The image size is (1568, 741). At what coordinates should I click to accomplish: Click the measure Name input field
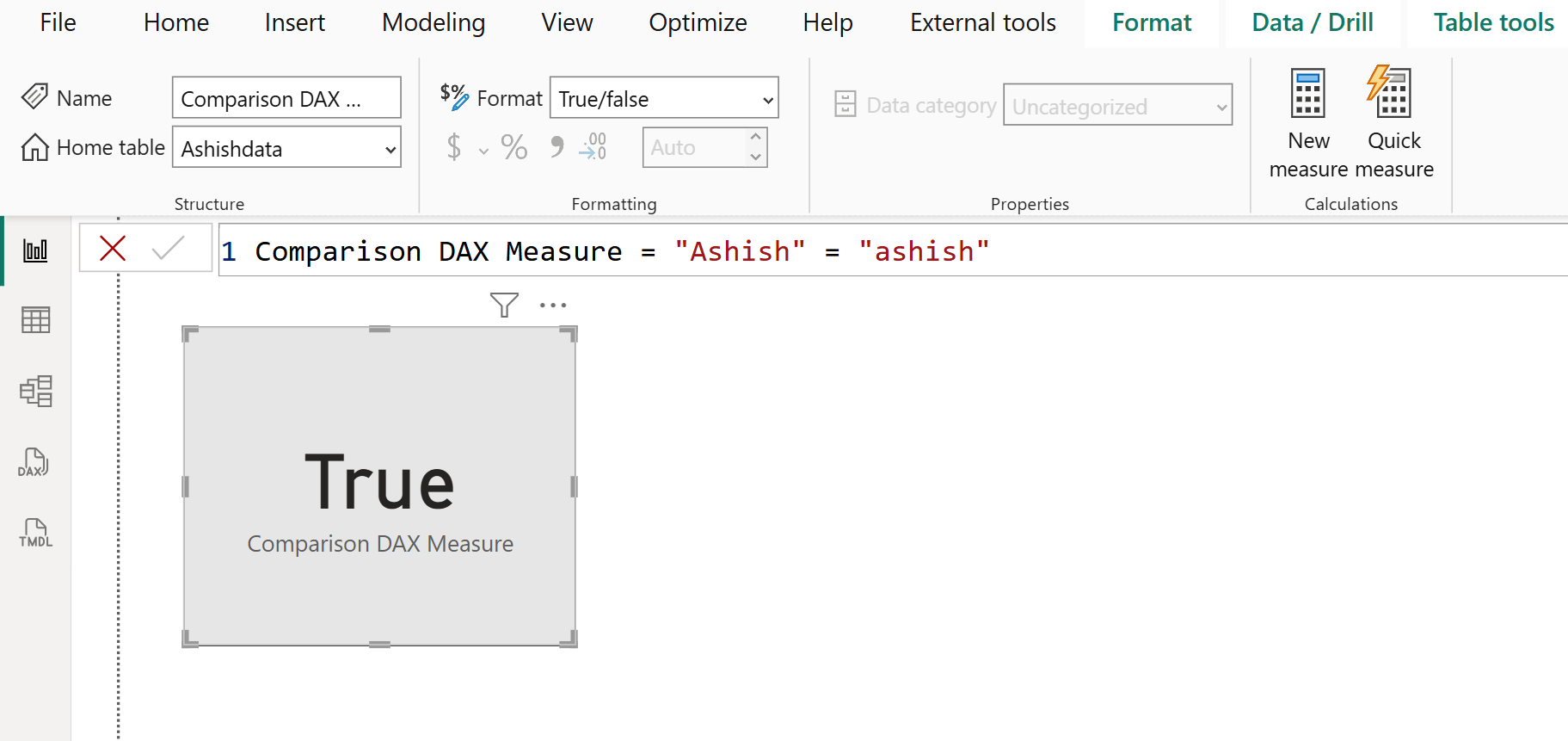(286, 98)
